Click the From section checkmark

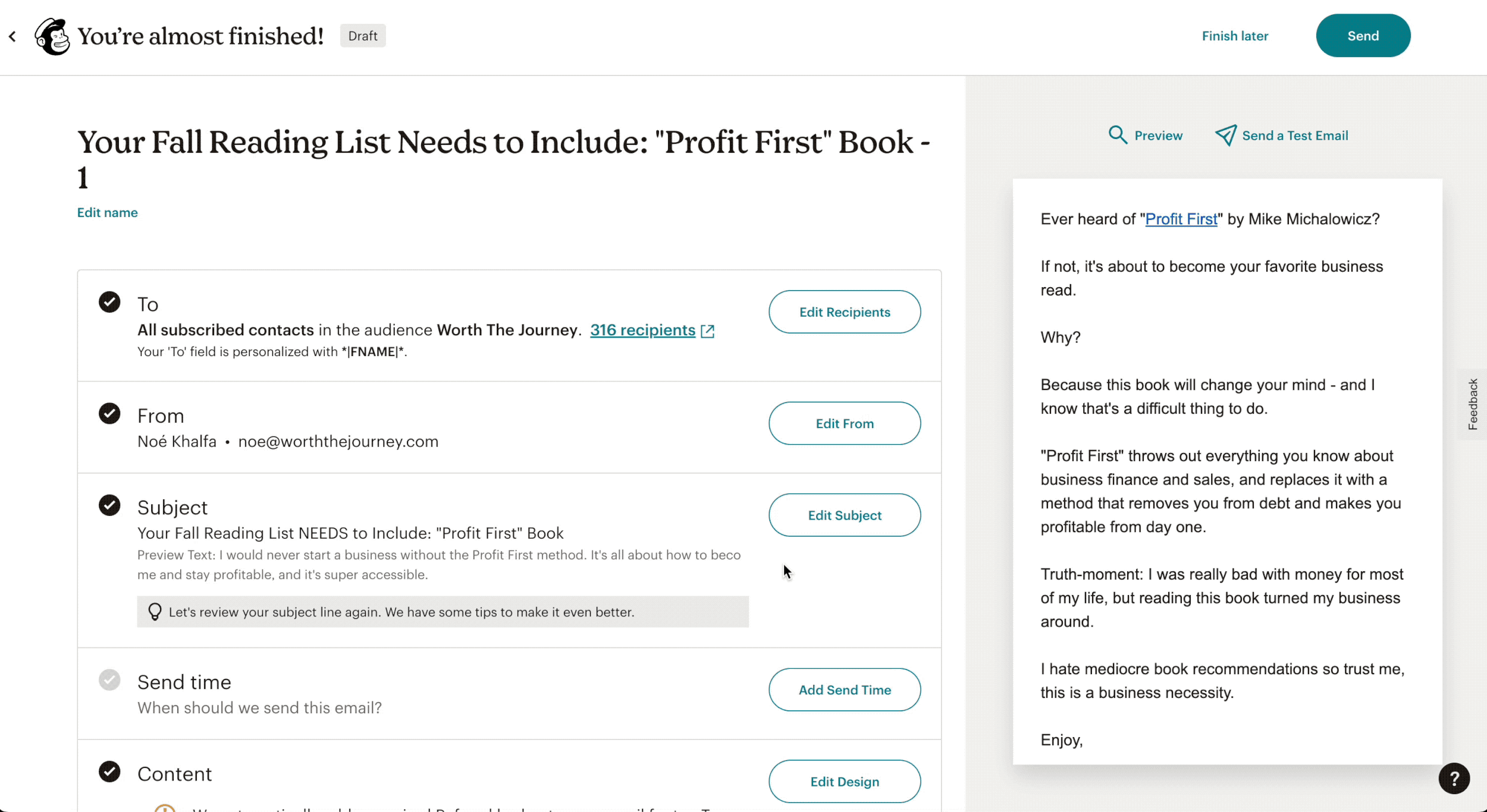[109, 413]
